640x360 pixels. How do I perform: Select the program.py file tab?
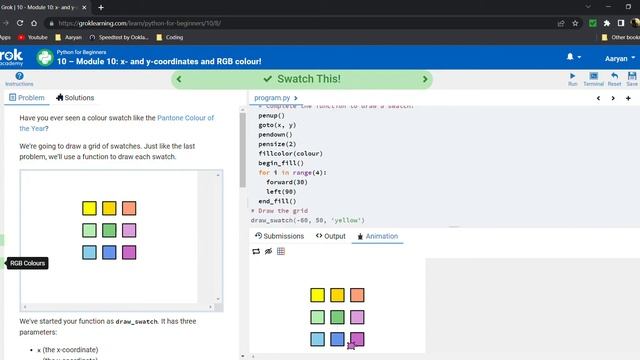coord(272,98)
